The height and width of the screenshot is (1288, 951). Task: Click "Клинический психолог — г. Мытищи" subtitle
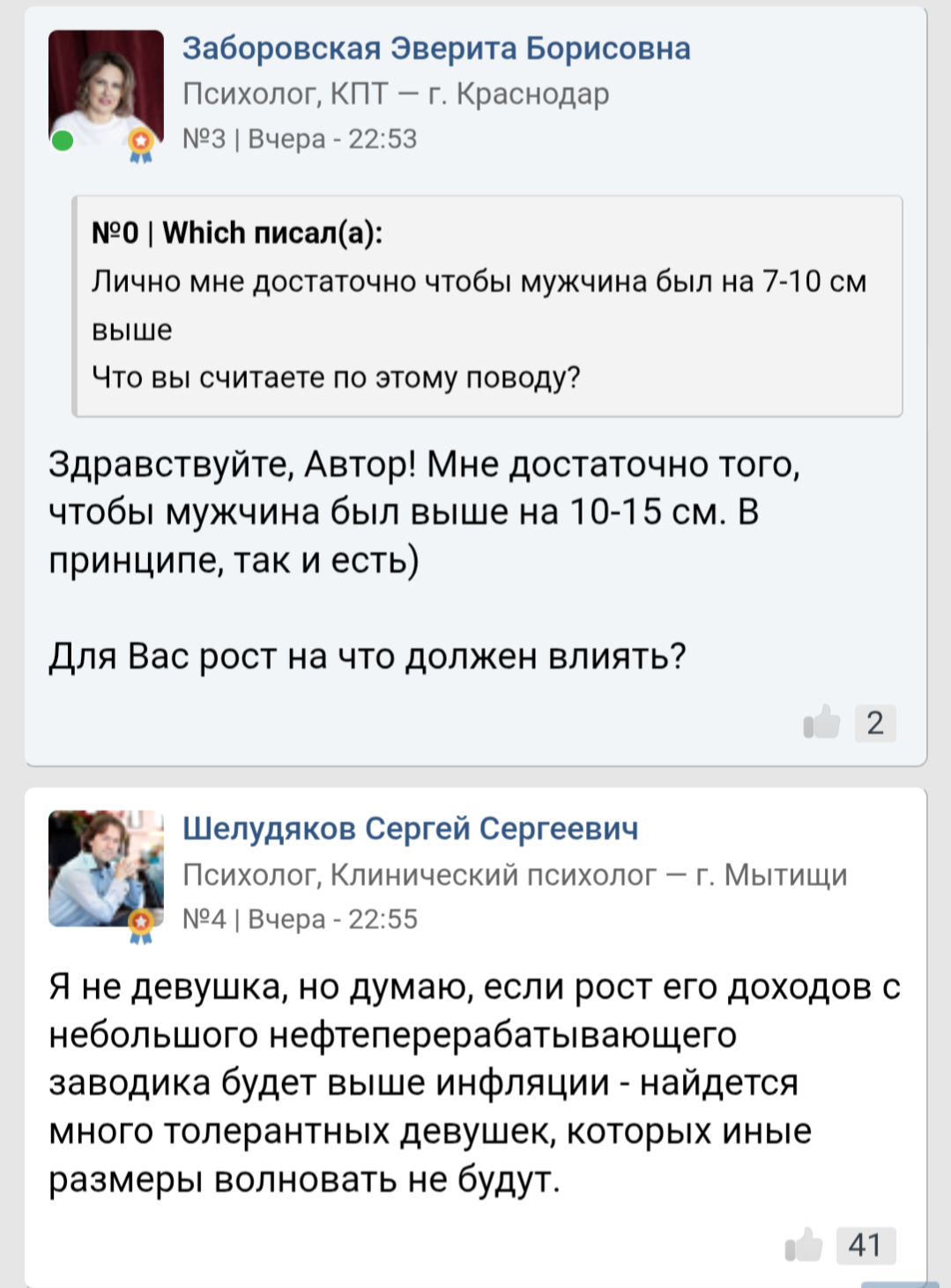click(x=588, y=875)
